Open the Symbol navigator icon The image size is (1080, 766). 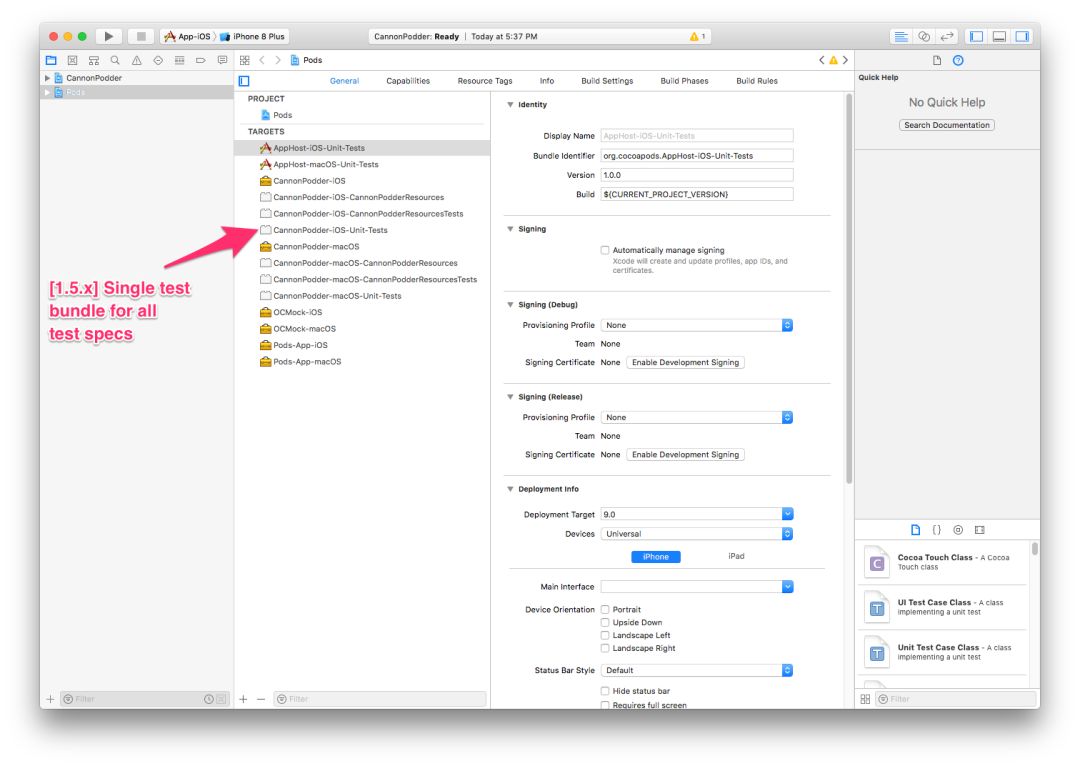tap(94, 61)
